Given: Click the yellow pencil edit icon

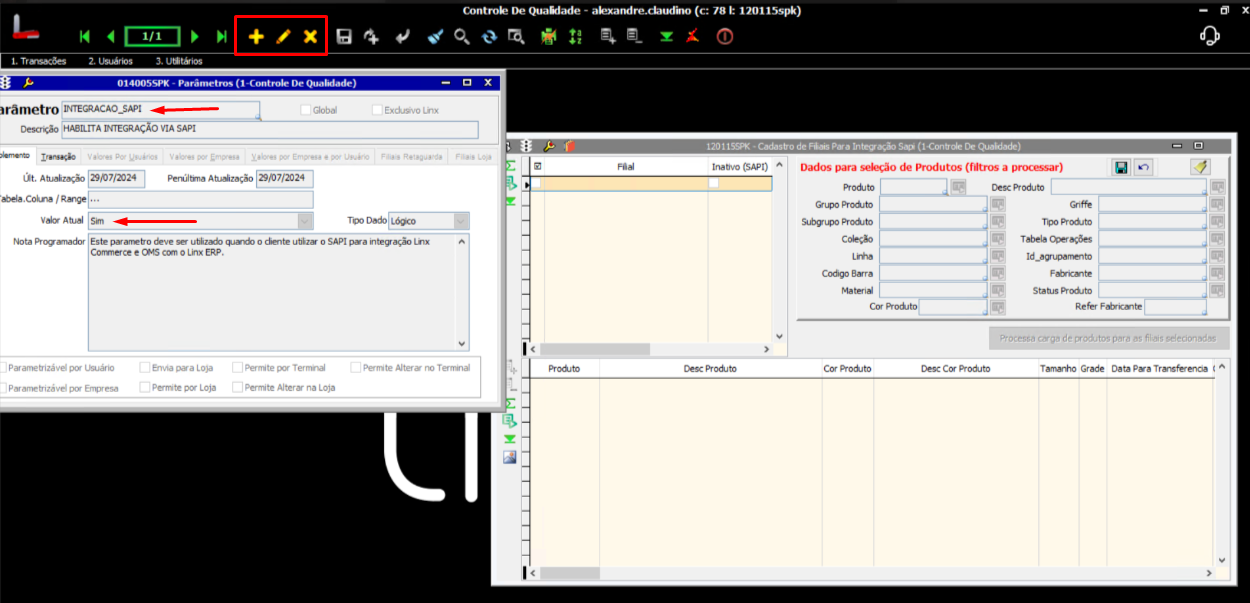Looking at the screenshot, I should [x=283, y=37].
